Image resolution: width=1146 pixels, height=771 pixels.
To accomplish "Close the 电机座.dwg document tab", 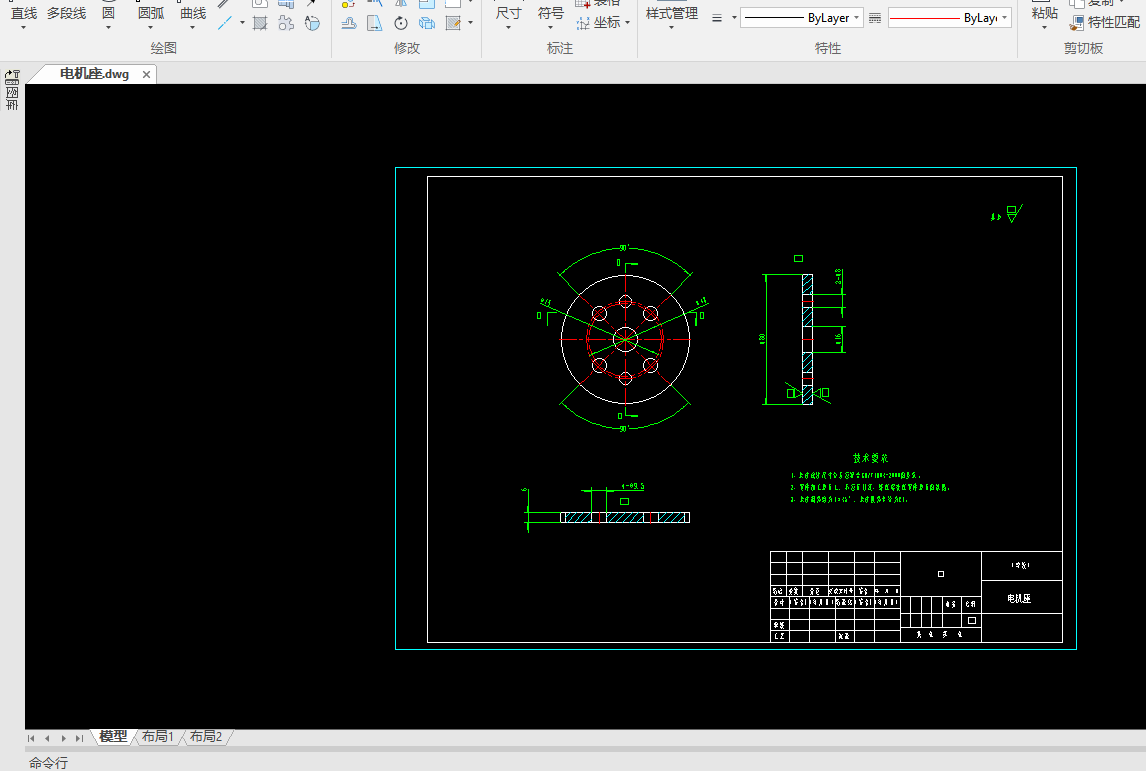I will (146, 74).
